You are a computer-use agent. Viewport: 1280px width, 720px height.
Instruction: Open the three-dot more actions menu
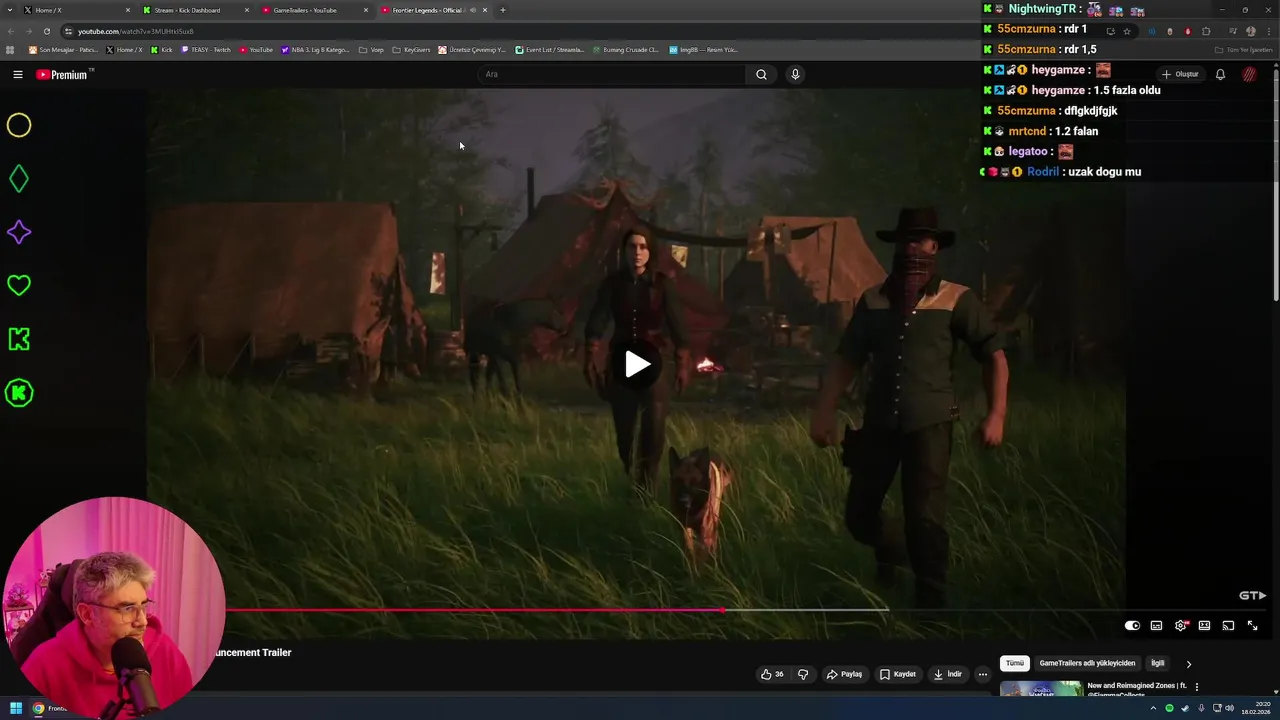tap(983, 674)
